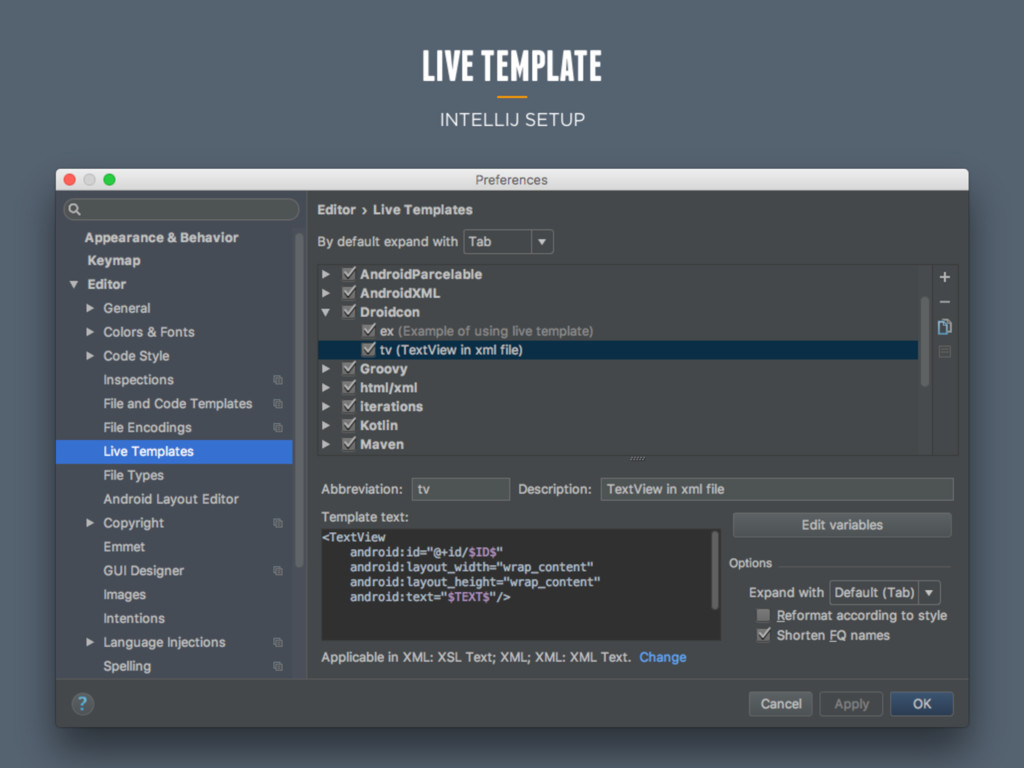The width and height of the screenshot is (1024, 768).
Task: Open File Types settings
Action: point(133,475)
